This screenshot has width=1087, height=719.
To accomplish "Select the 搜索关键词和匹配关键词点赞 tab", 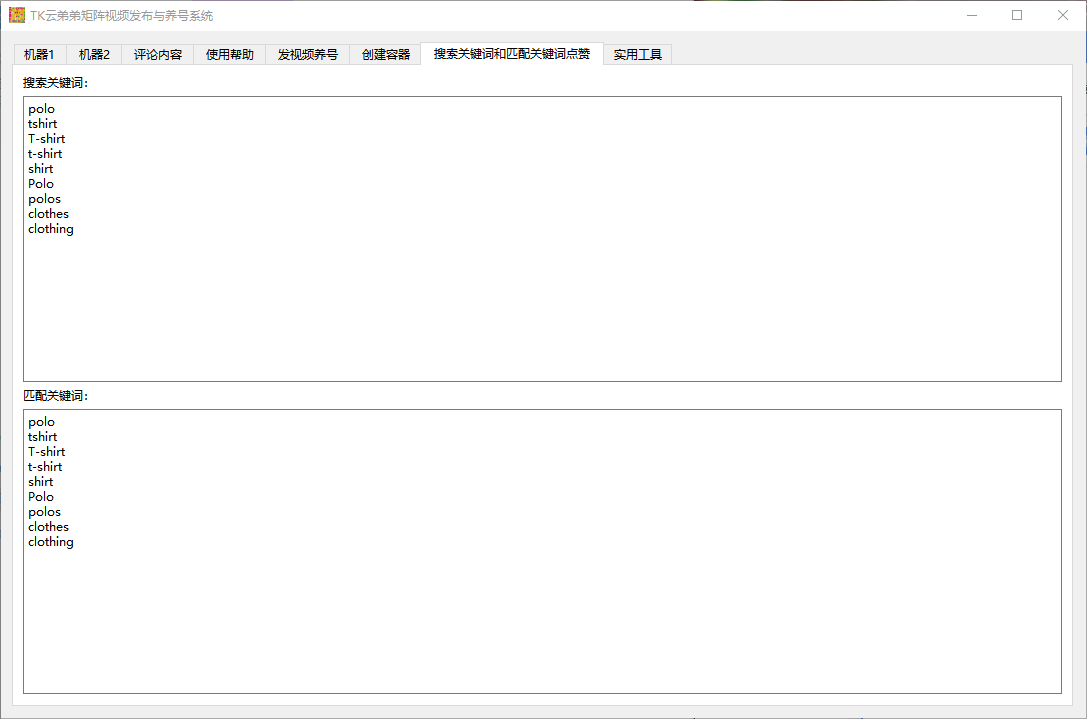I will click(512, 53).
